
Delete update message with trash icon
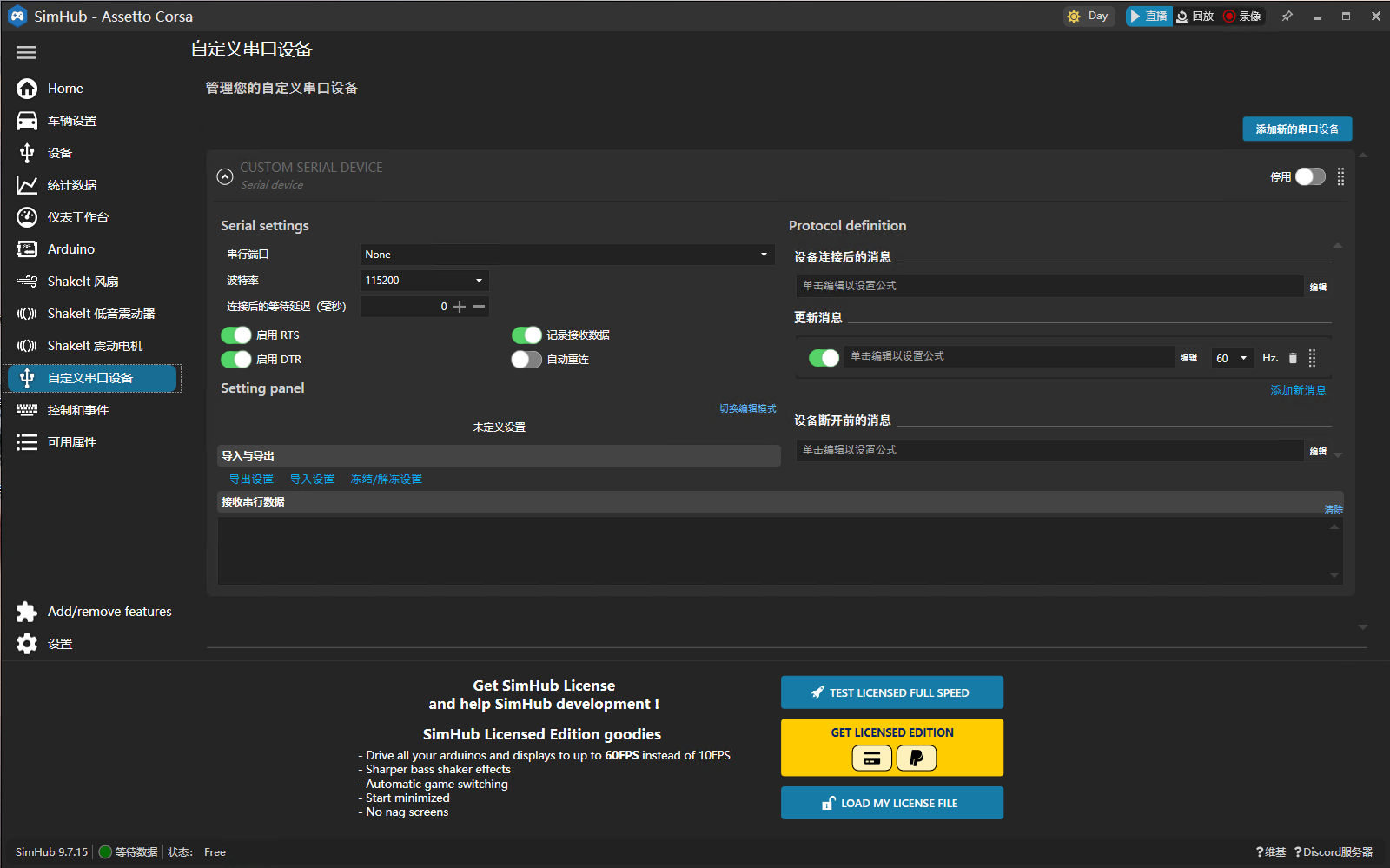coord(1293,358)
